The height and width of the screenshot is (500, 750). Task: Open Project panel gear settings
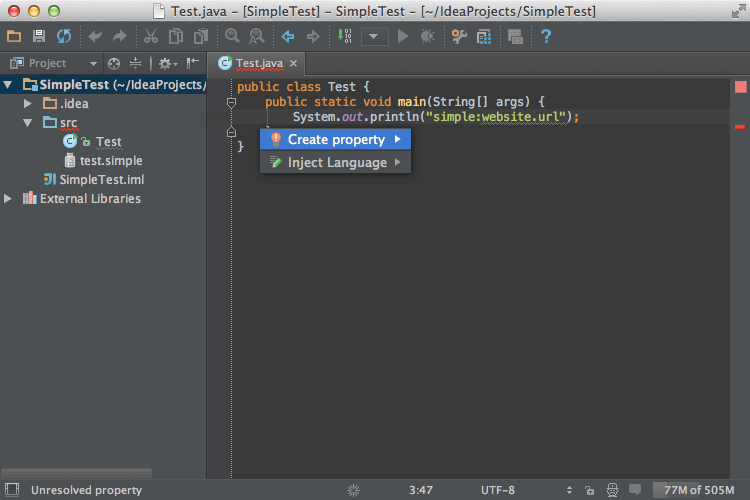pos(167,63)
